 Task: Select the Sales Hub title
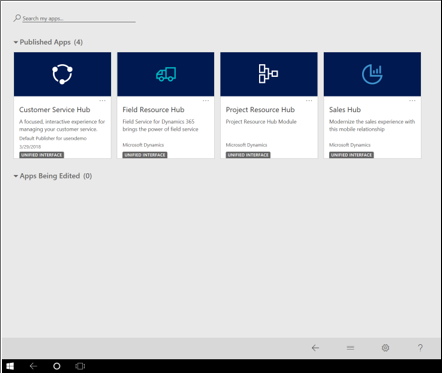point(345,110)
